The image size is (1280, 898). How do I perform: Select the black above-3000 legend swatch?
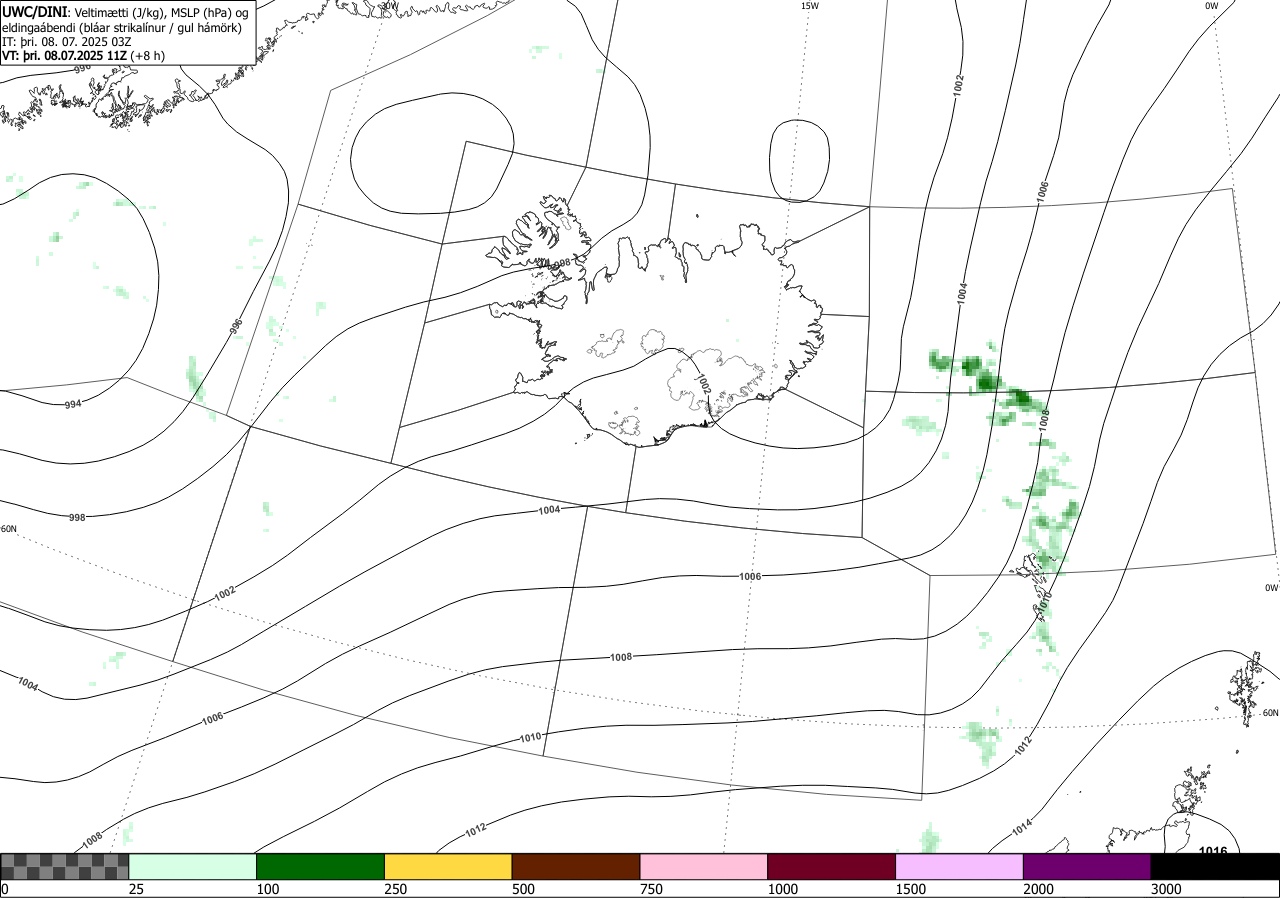coord(1215,866)
